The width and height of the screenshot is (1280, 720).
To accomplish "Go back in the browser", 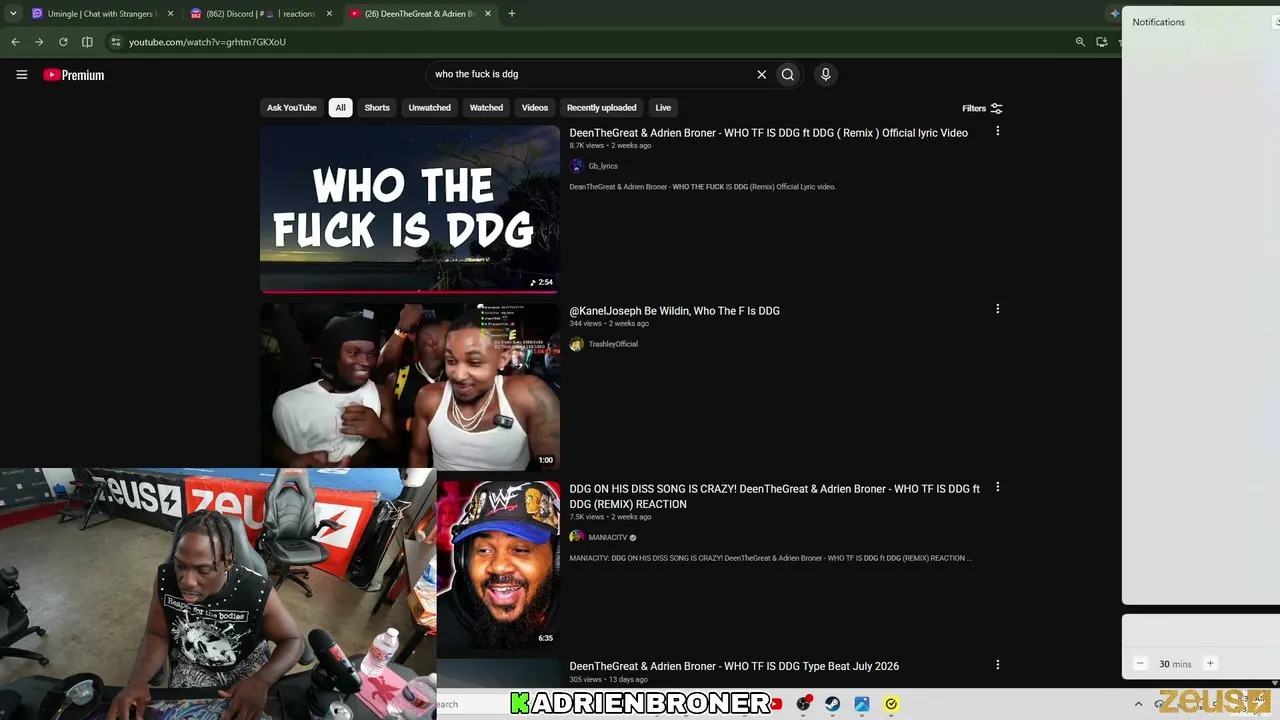I will tap(15, 42).
